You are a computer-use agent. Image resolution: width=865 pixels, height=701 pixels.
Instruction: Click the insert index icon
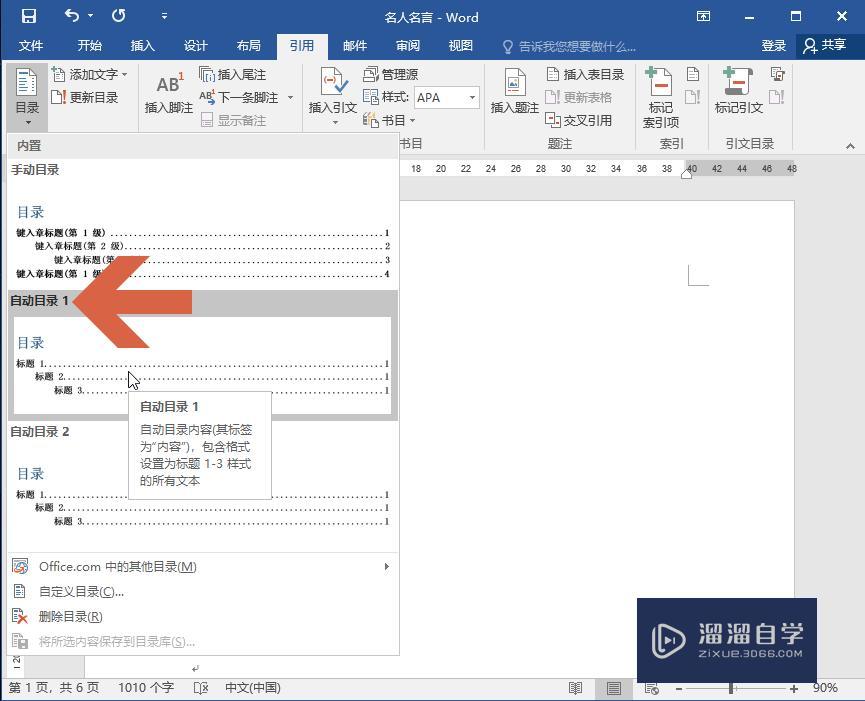click(x=693, y=74)
